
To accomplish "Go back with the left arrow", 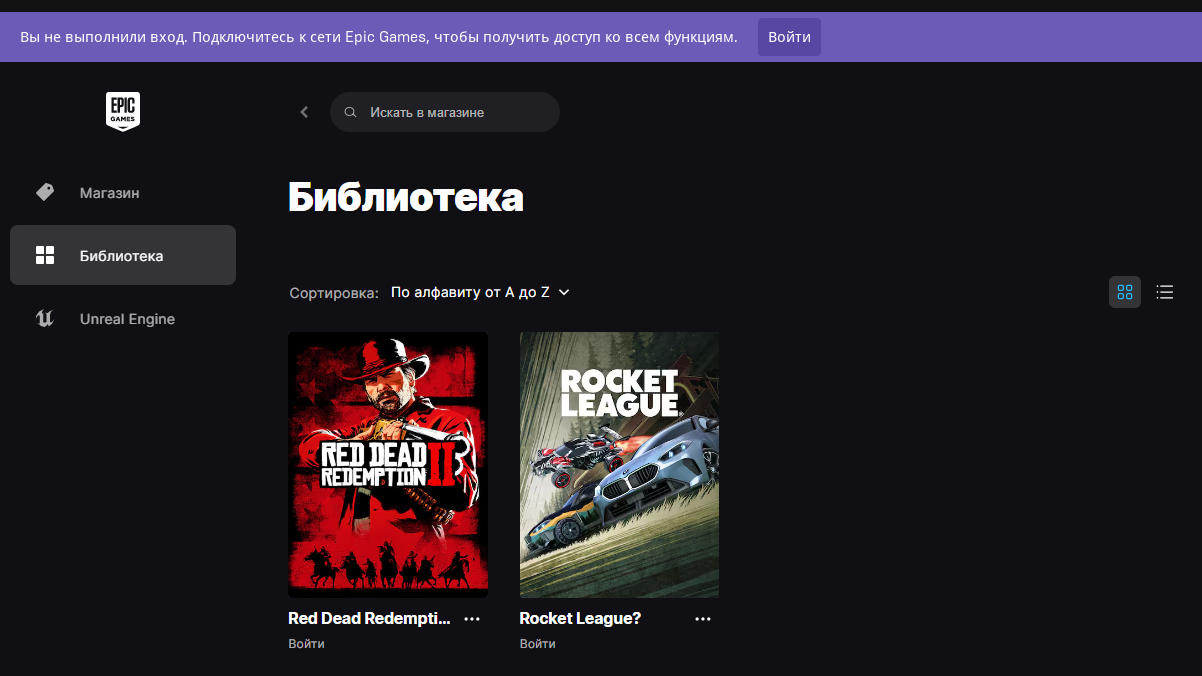I will tap(305, 112).
